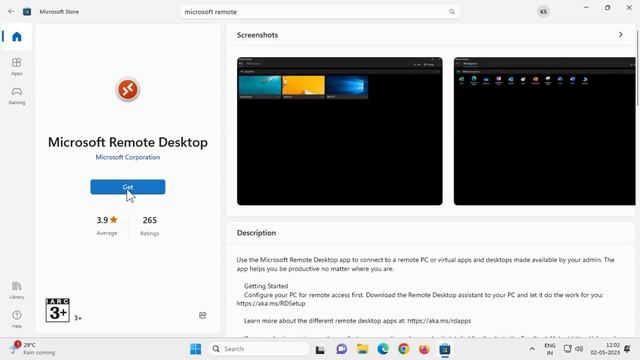Open the Apps section in sidebar

(17, 67)
